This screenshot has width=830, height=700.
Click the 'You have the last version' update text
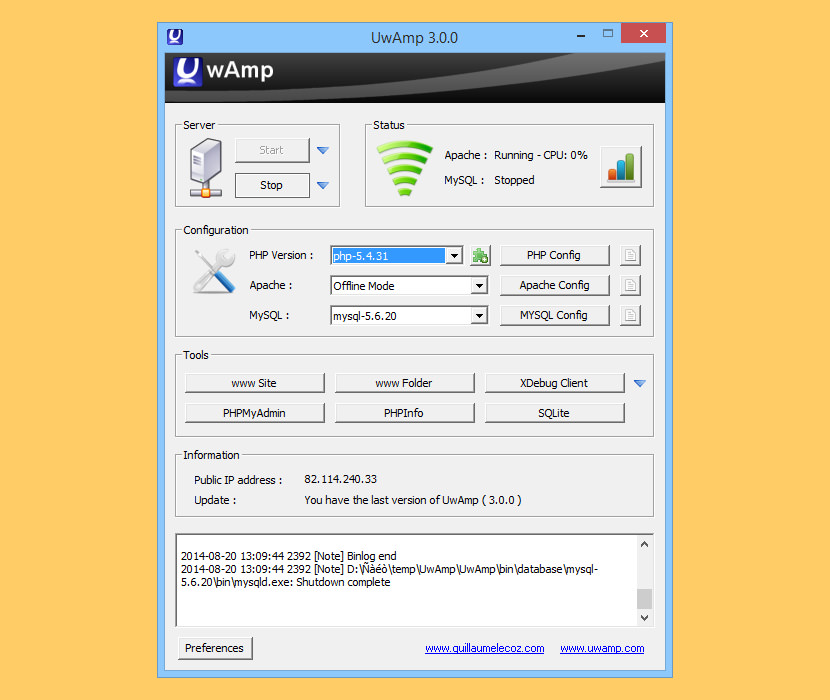point(413,500)
